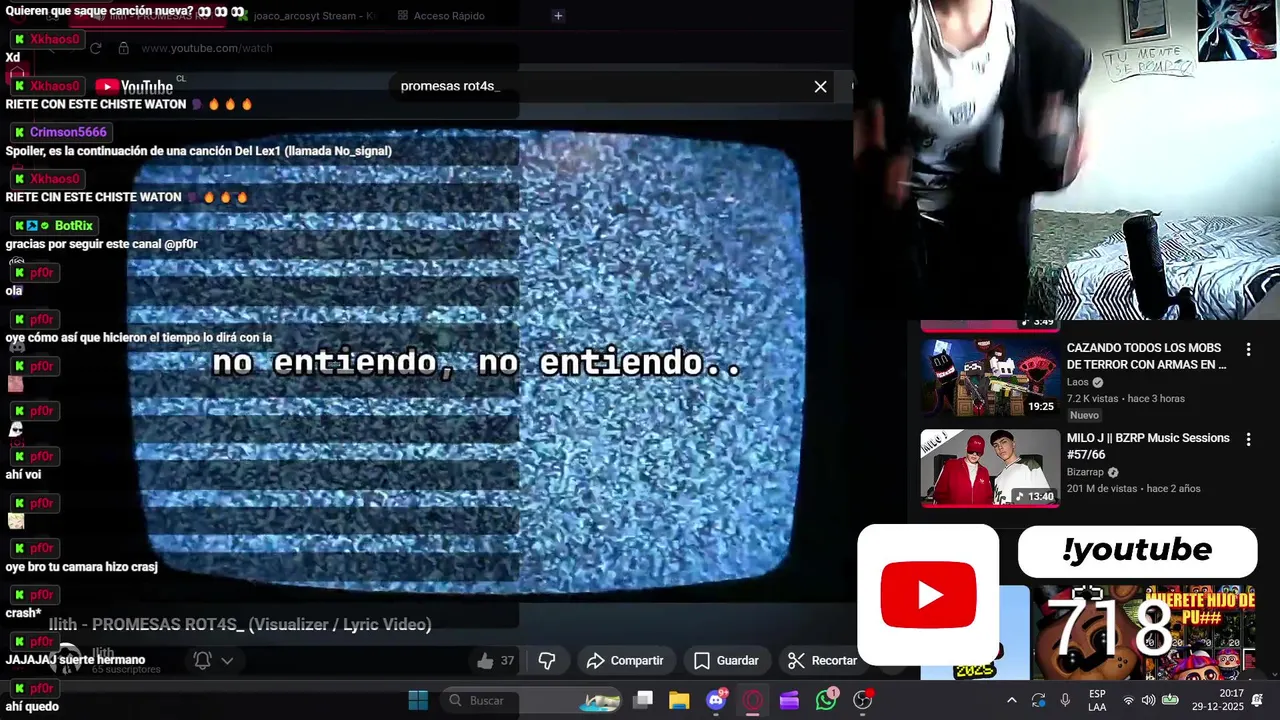Open the Compartir share dialog
Image resolution: width=1280 pixels, height=720 pixels.
click(x=625, y=661)
